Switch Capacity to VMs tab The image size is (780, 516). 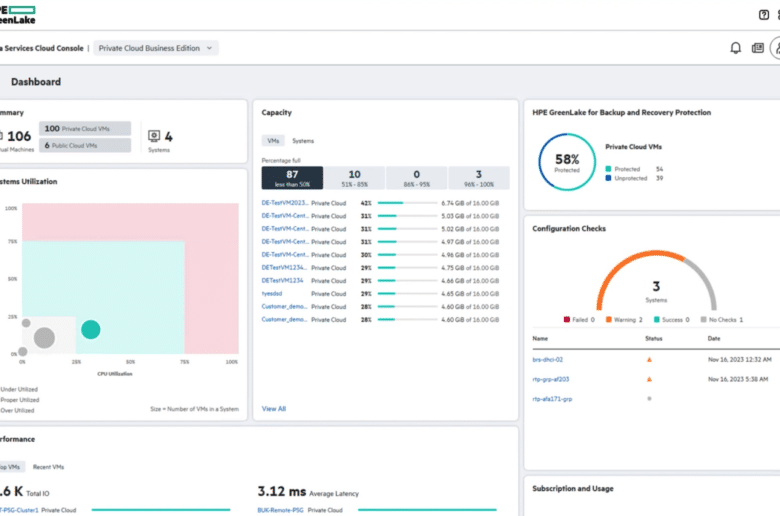pos(273,141)
